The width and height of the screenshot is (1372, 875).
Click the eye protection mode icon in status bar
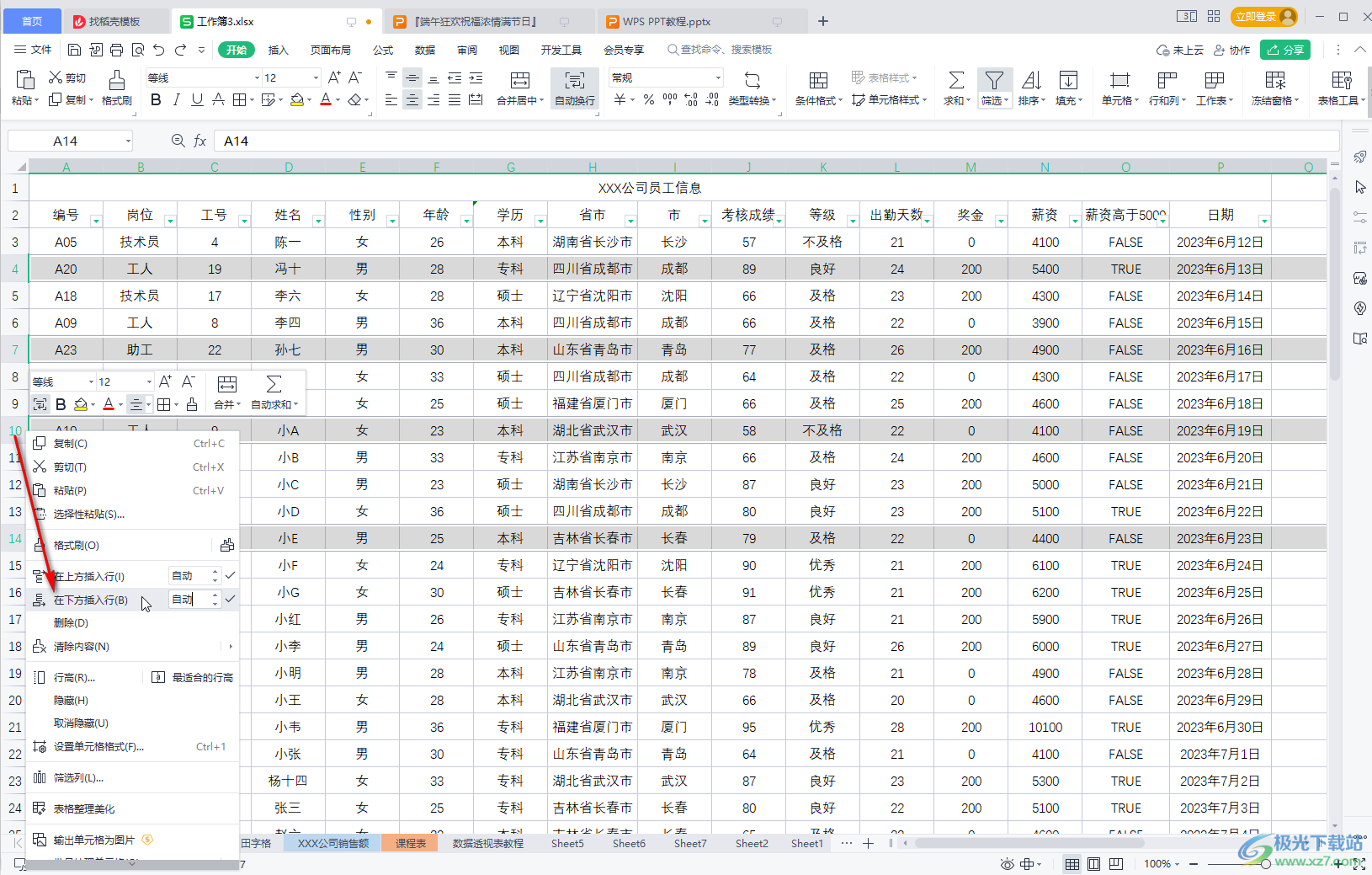[x=1007, y=864]
